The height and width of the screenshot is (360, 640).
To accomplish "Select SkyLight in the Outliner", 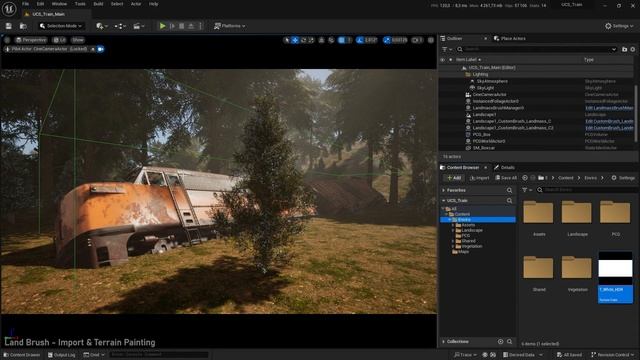I will point(485,88).
